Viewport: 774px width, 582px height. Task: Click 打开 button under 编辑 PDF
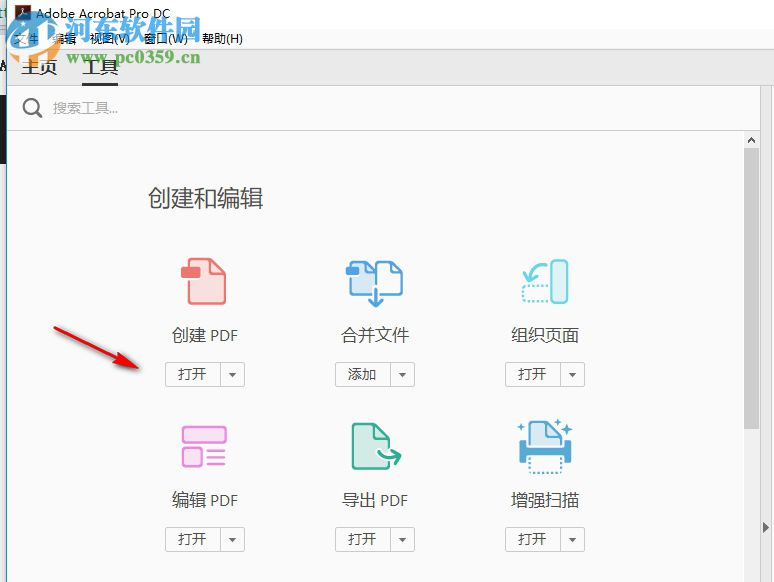193,539
